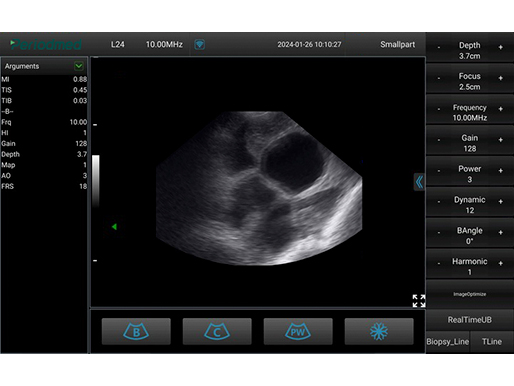Increase Frequency with the plus button
This screenshot has height=386, width=514.
[501, 109]
